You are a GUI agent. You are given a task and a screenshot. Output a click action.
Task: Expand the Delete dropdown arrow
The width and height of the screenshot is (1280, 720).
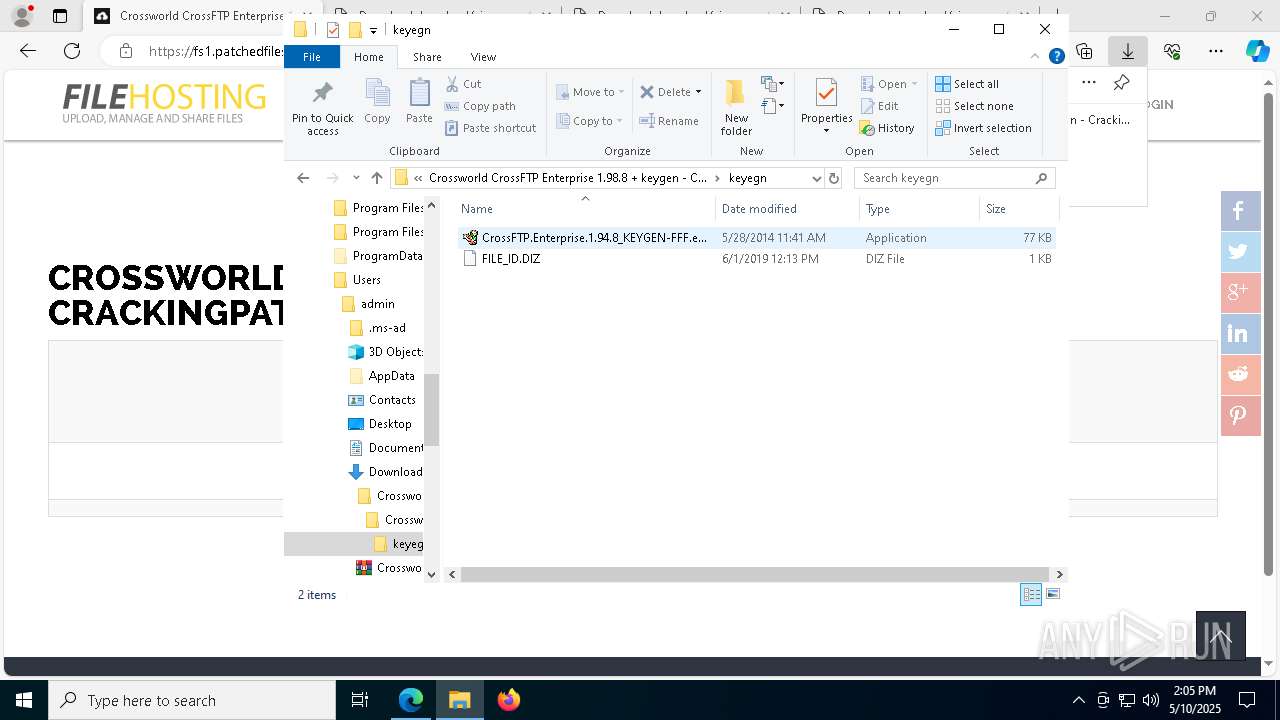tap(698, 92)
